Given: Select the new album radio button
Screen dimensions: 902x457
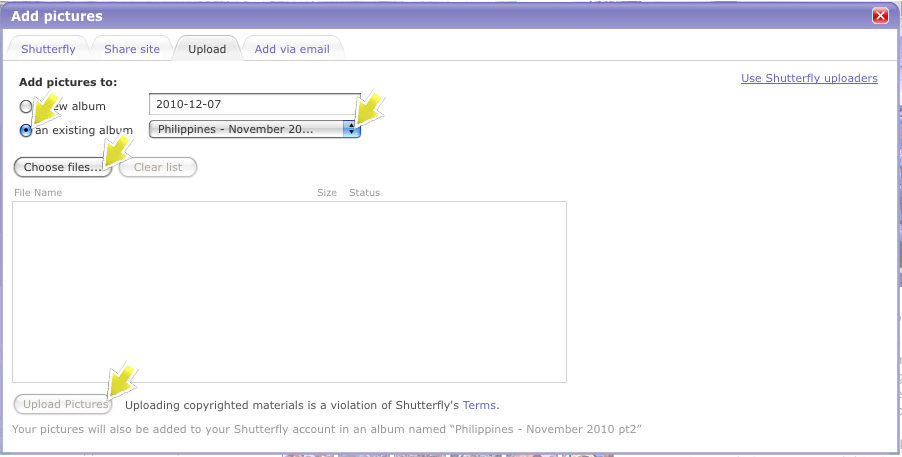Looking at the screenshot, I should point(26,106).
